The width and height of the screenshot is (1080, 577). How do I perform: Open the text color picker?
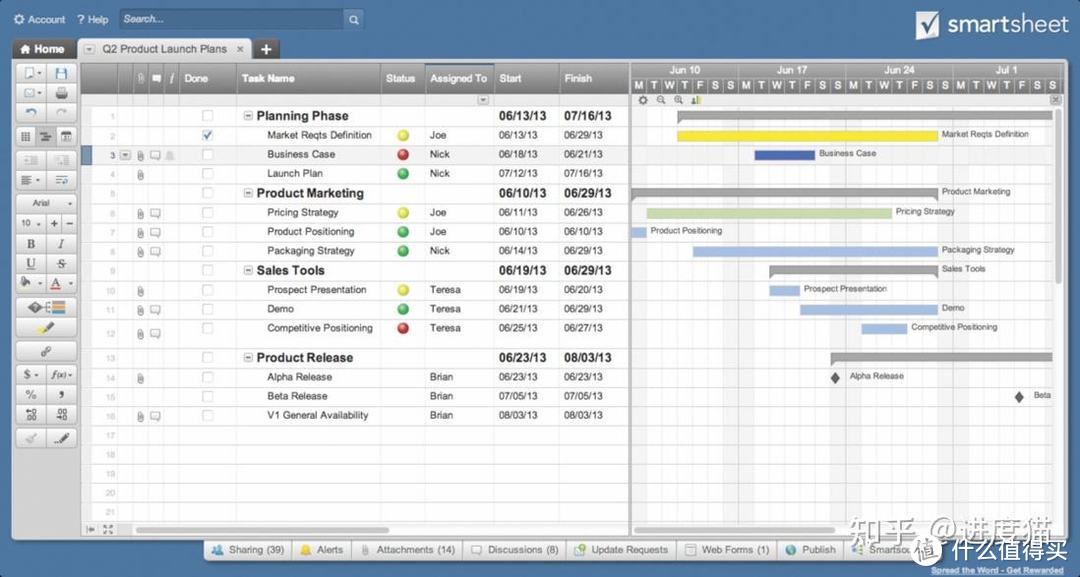pyautogui.click(x=61, y=282)
